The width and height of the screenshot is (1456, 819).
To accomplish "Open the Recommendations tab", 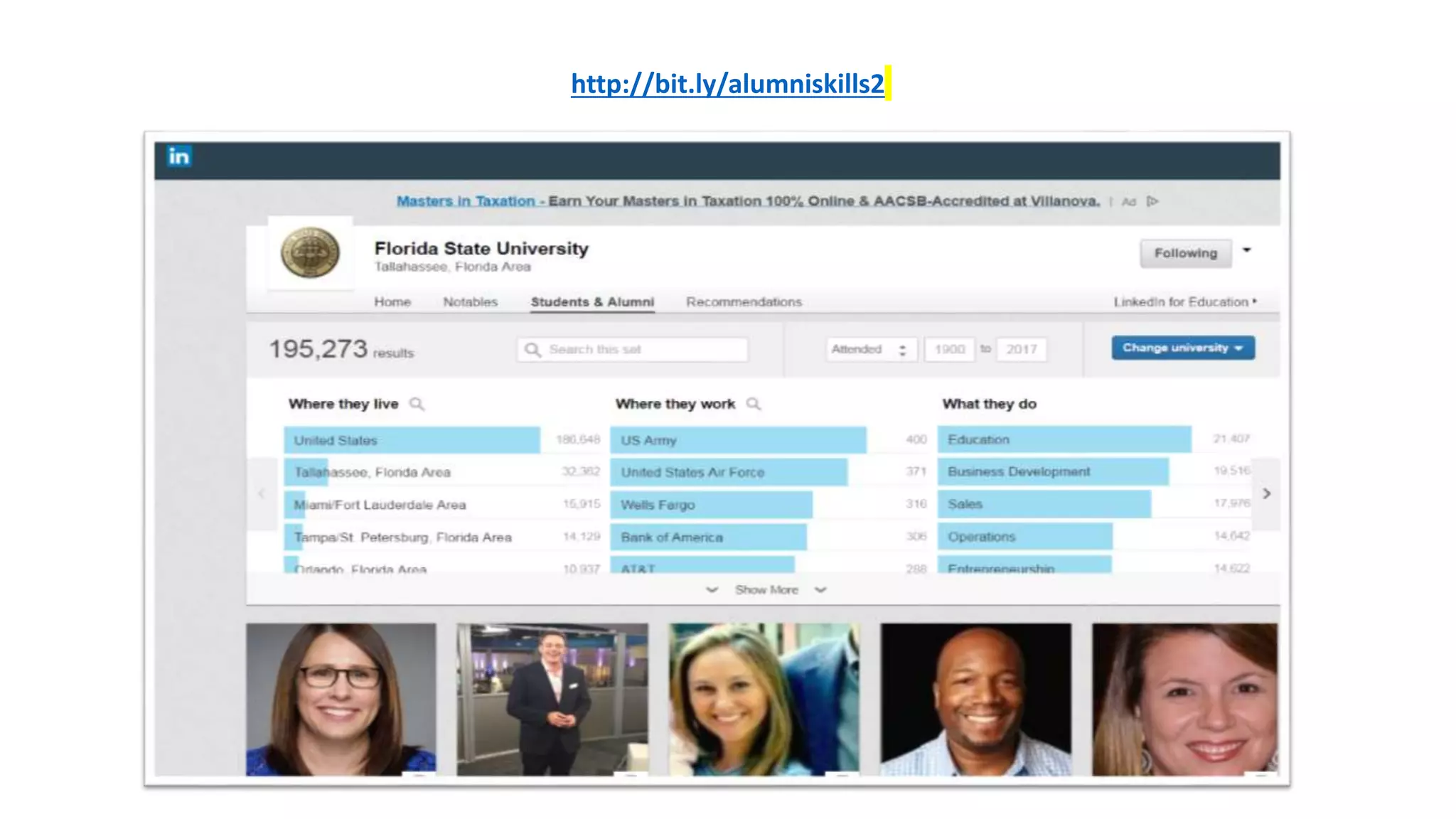I will pyautogui.click(x=744, y=301).
